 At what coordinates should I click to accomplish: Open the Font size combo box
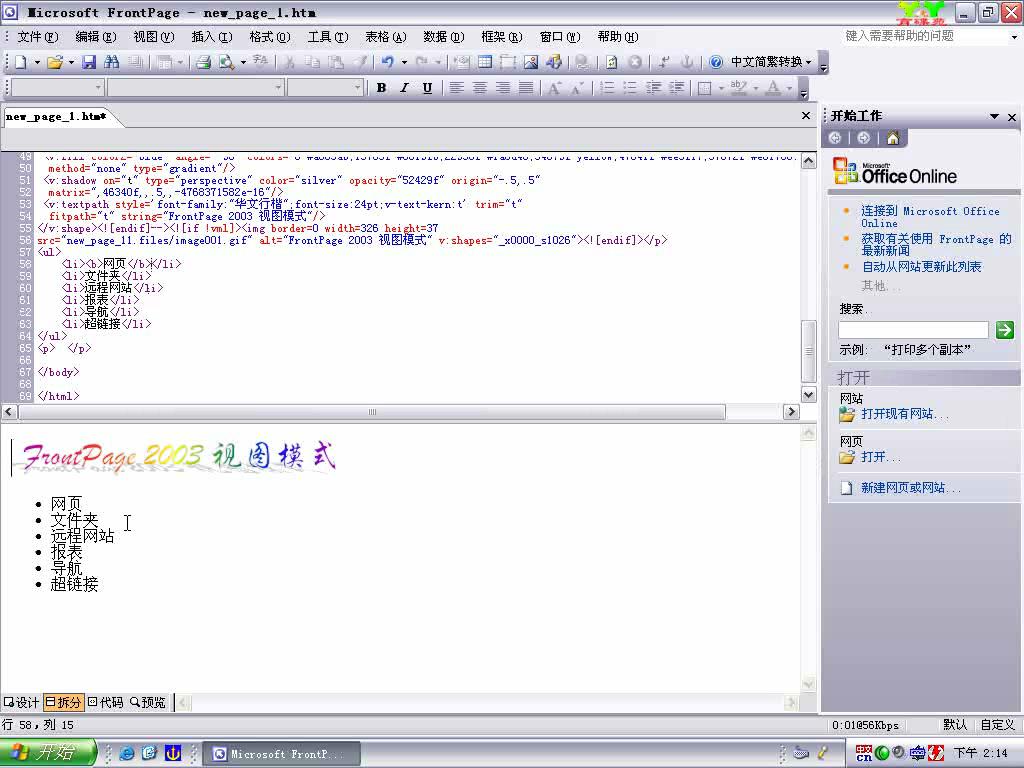[x=325, y=88]
